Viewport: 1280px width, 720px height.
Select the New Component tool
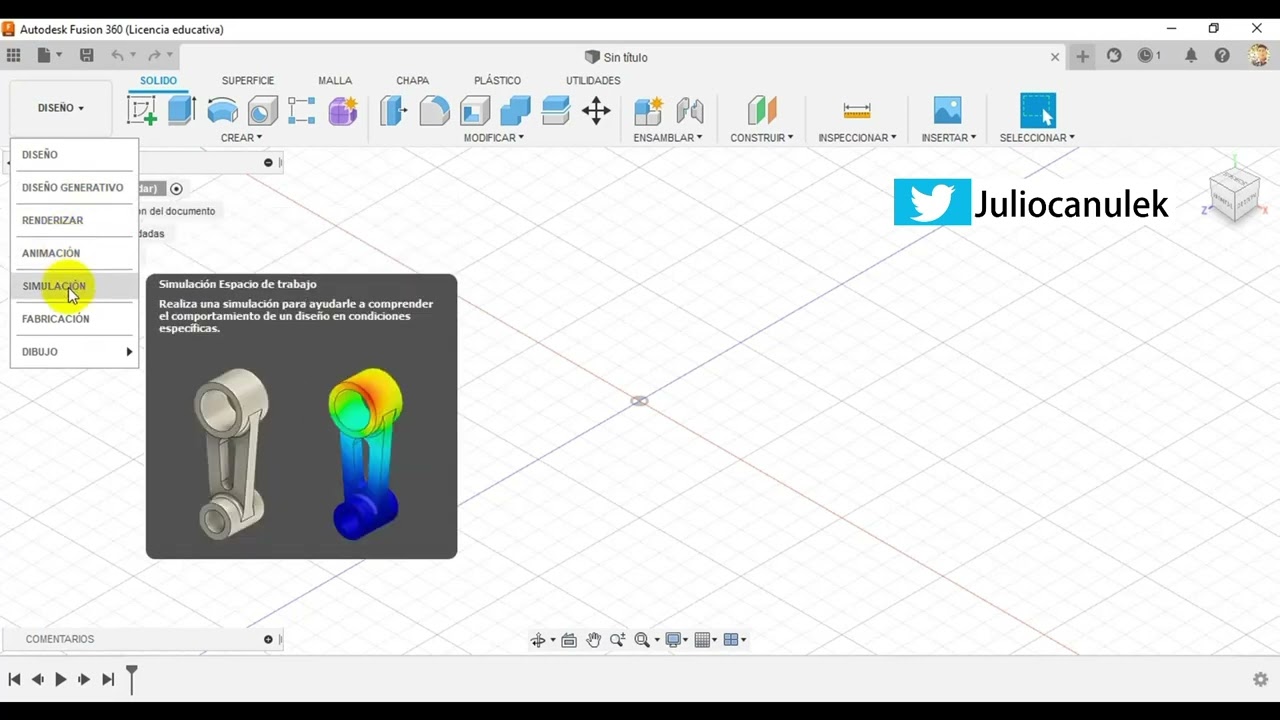(648, 110)
